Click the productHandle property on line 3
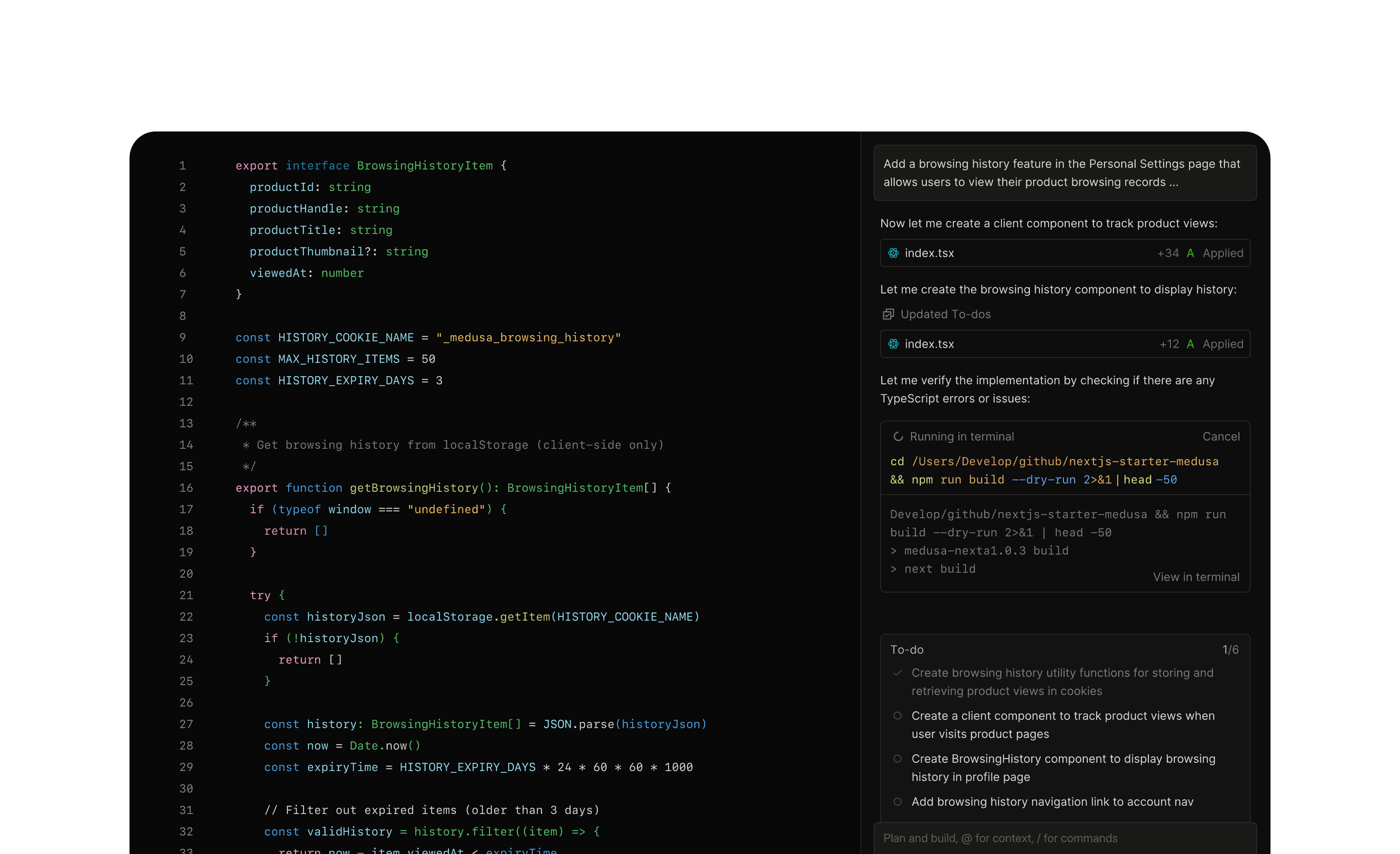 point(296,209)
